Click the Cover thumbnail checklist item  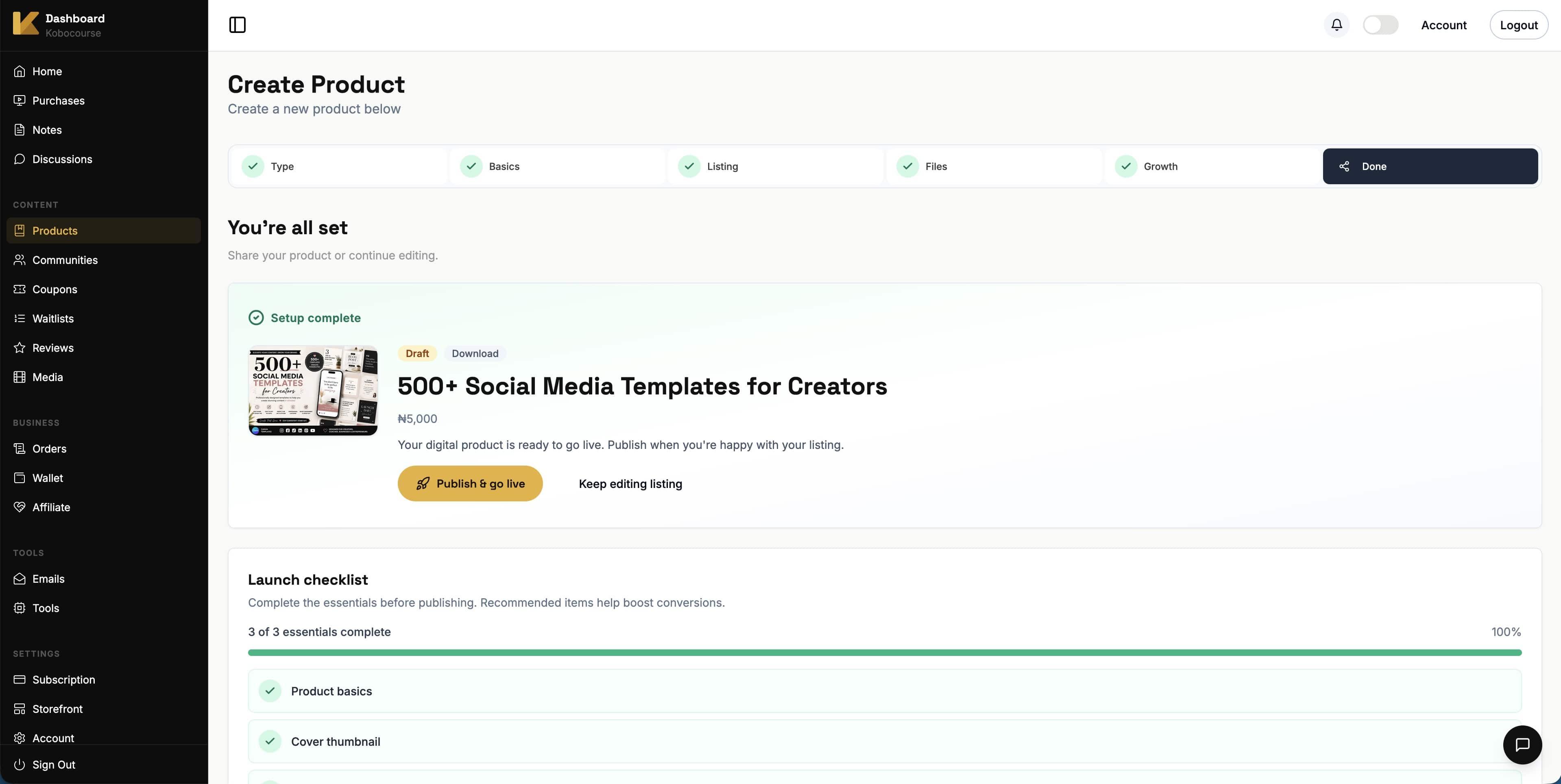pyautogui.click(x=885, y=741)
